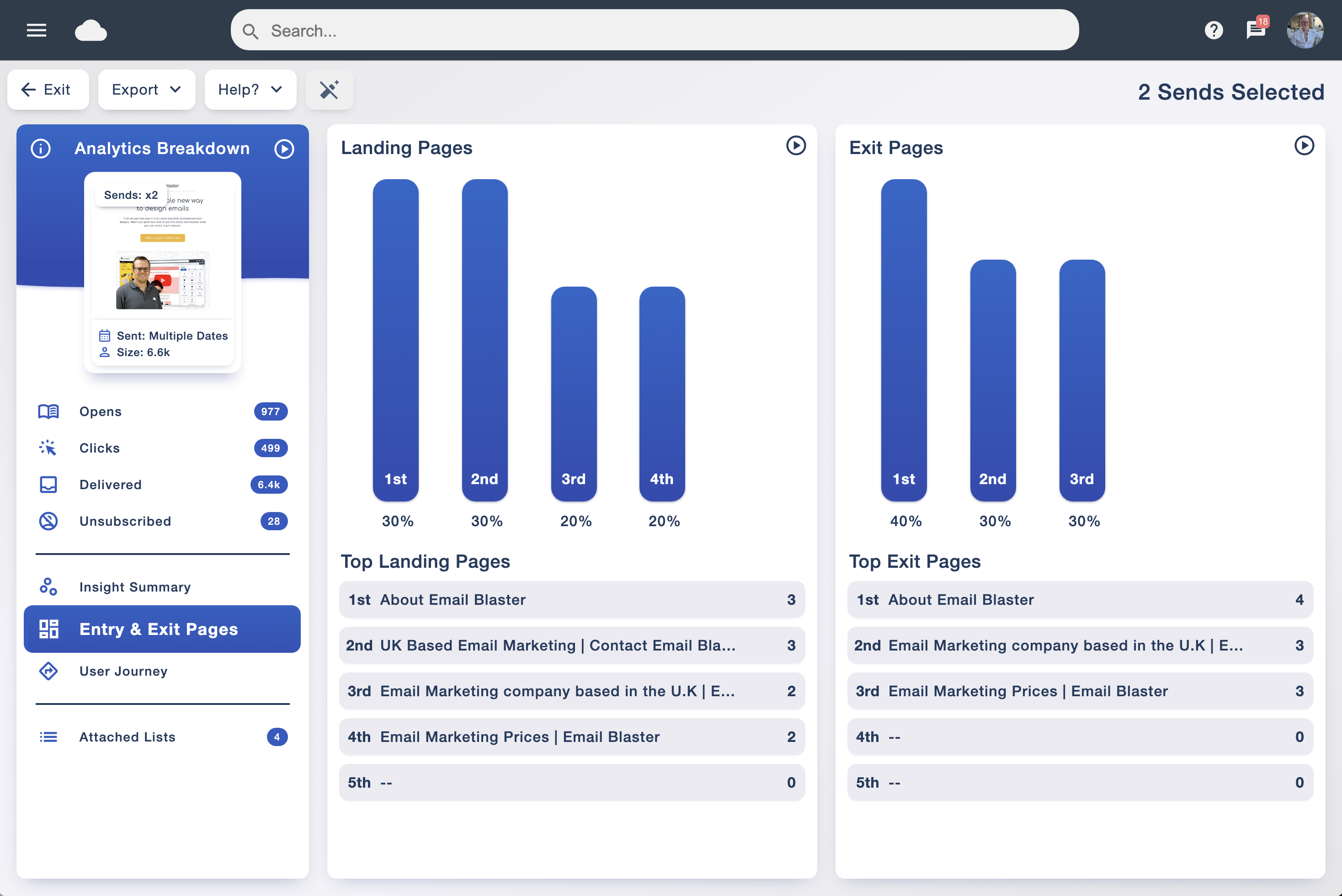
Task: Click the Unsubscribed blocked icon
Action: tap(48, 521)
